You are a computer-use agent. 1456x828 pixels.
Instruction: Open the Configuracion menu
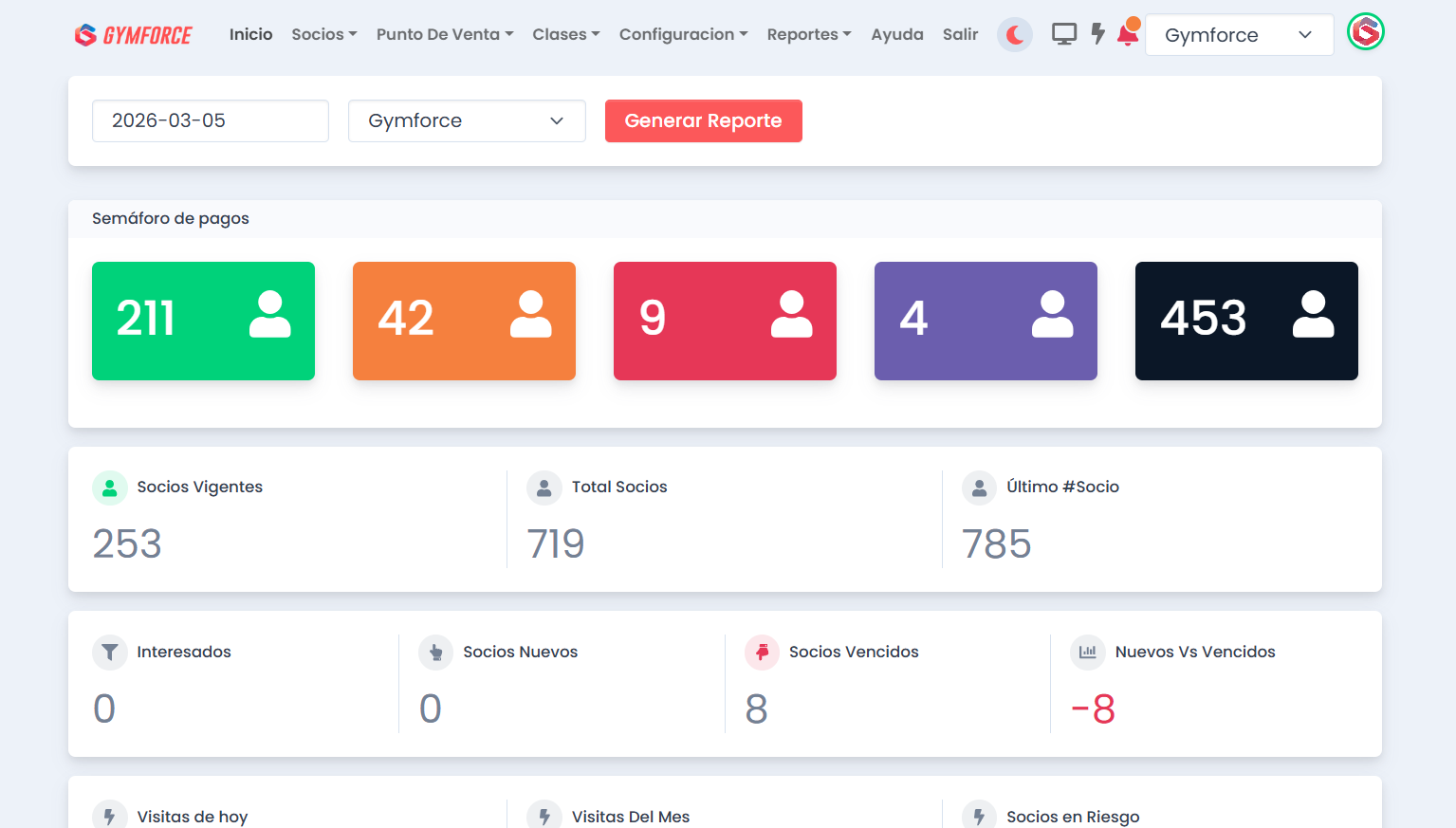tap(682, 34)
